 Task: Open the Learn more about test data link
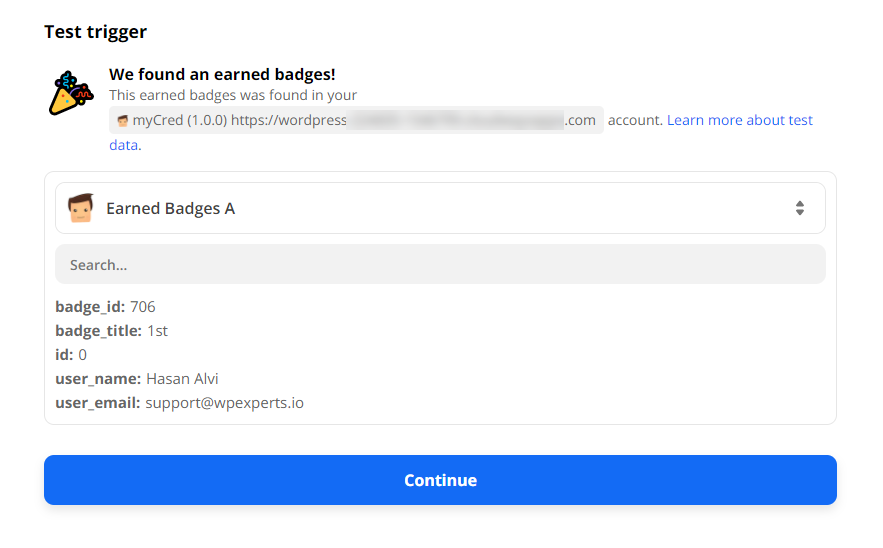[x=739, y=120]
